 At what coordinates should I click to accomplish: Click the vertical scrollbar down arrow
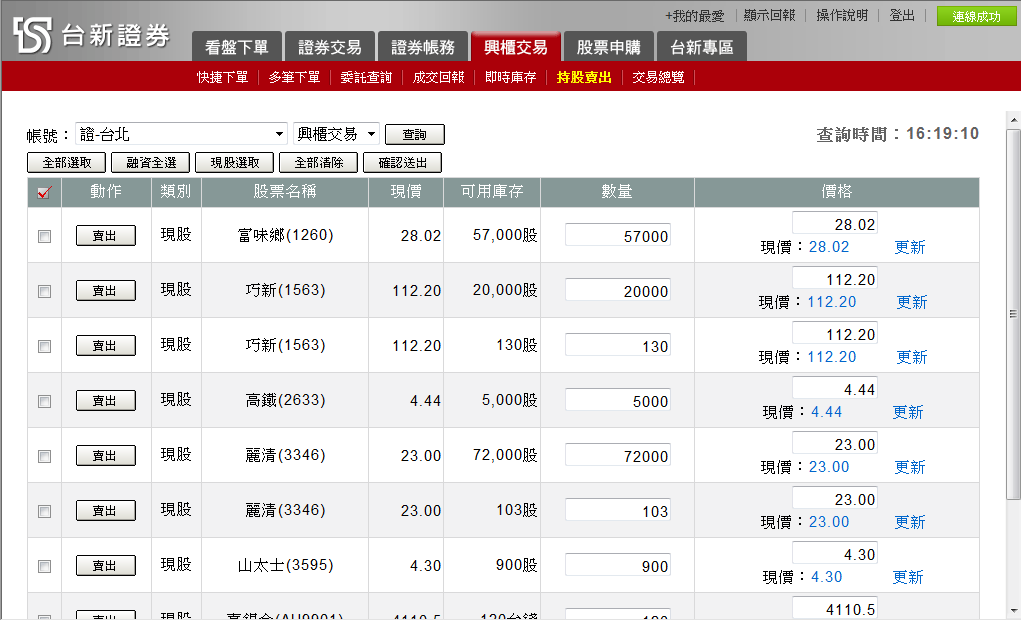point(1013,612)
